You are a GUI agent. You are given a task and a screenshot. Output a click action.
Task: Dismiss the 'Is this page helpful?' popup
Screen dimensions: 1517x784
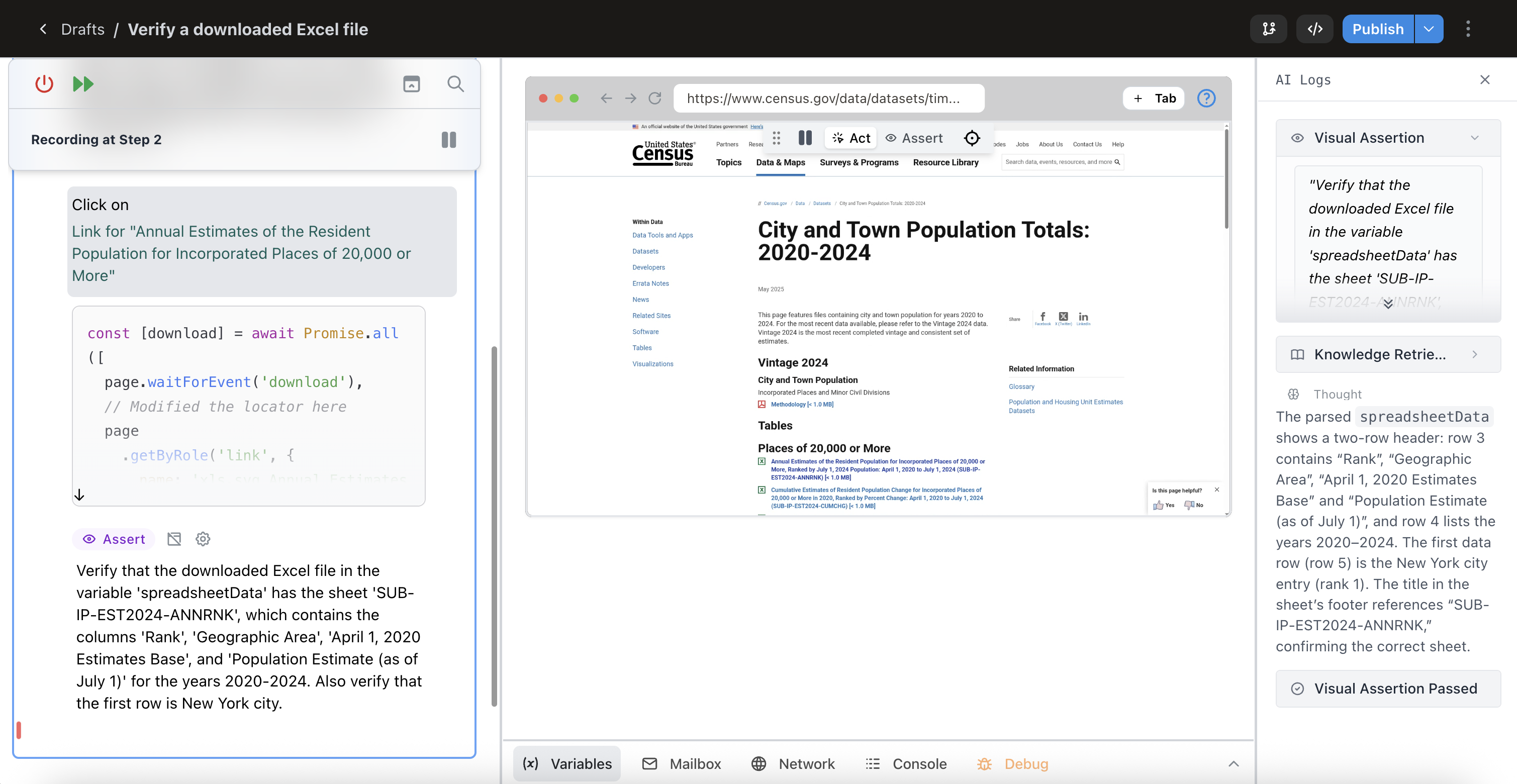coord(1216,489)
